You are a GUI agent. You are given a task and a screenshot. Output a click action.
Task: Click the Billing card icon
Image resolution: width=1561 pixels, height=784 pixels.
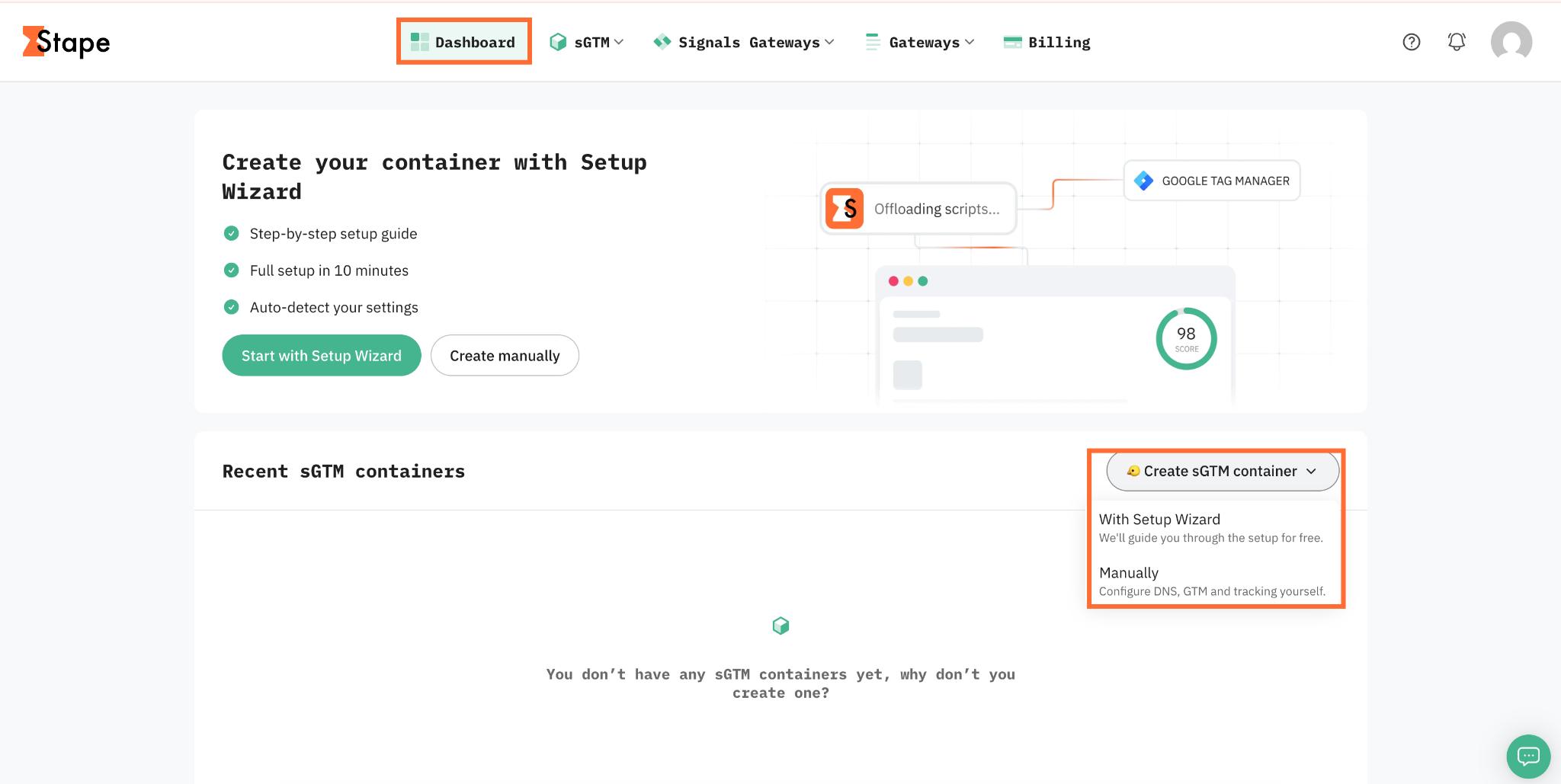coord(1013,42)
